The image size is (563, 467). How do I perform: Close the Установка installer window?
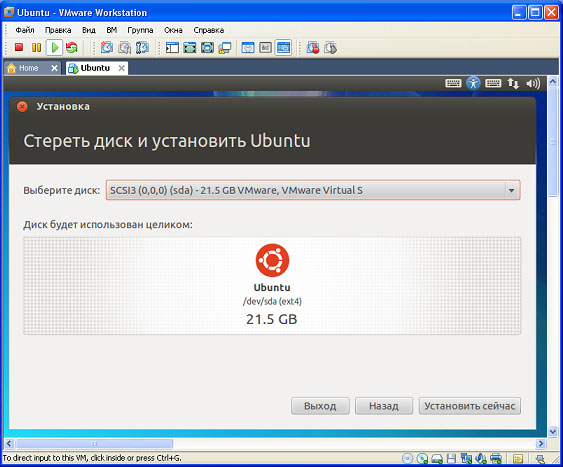pos(22,107)
